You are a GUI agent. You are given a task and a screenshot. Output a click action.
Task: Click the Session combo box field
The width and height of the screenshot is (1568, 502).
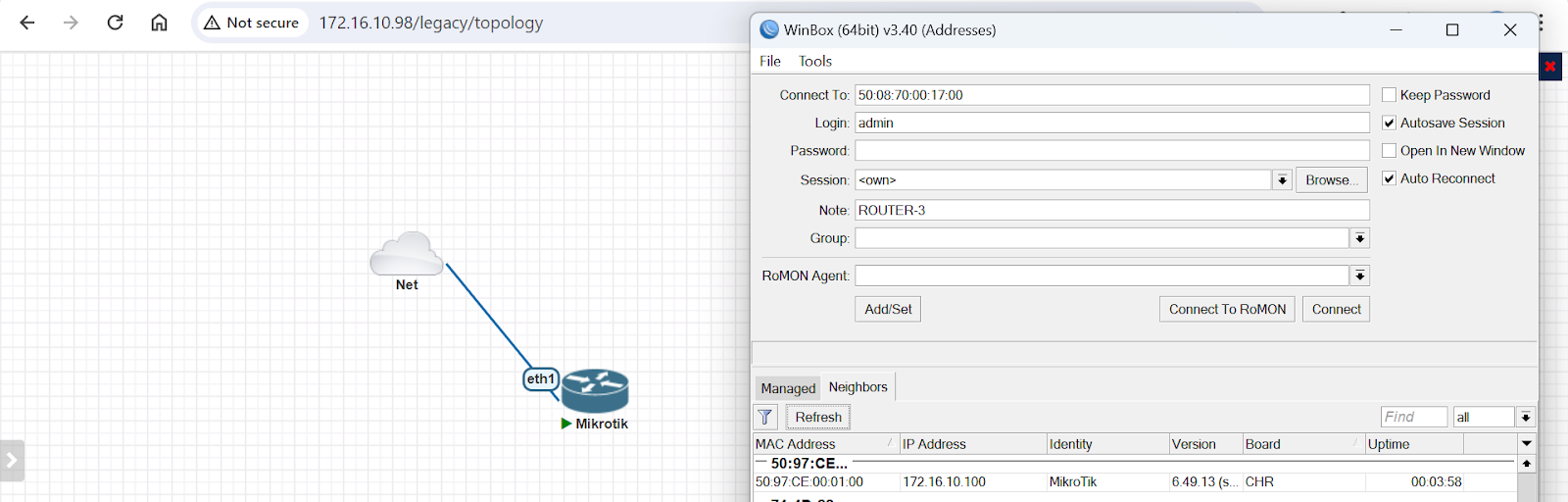1063,180
